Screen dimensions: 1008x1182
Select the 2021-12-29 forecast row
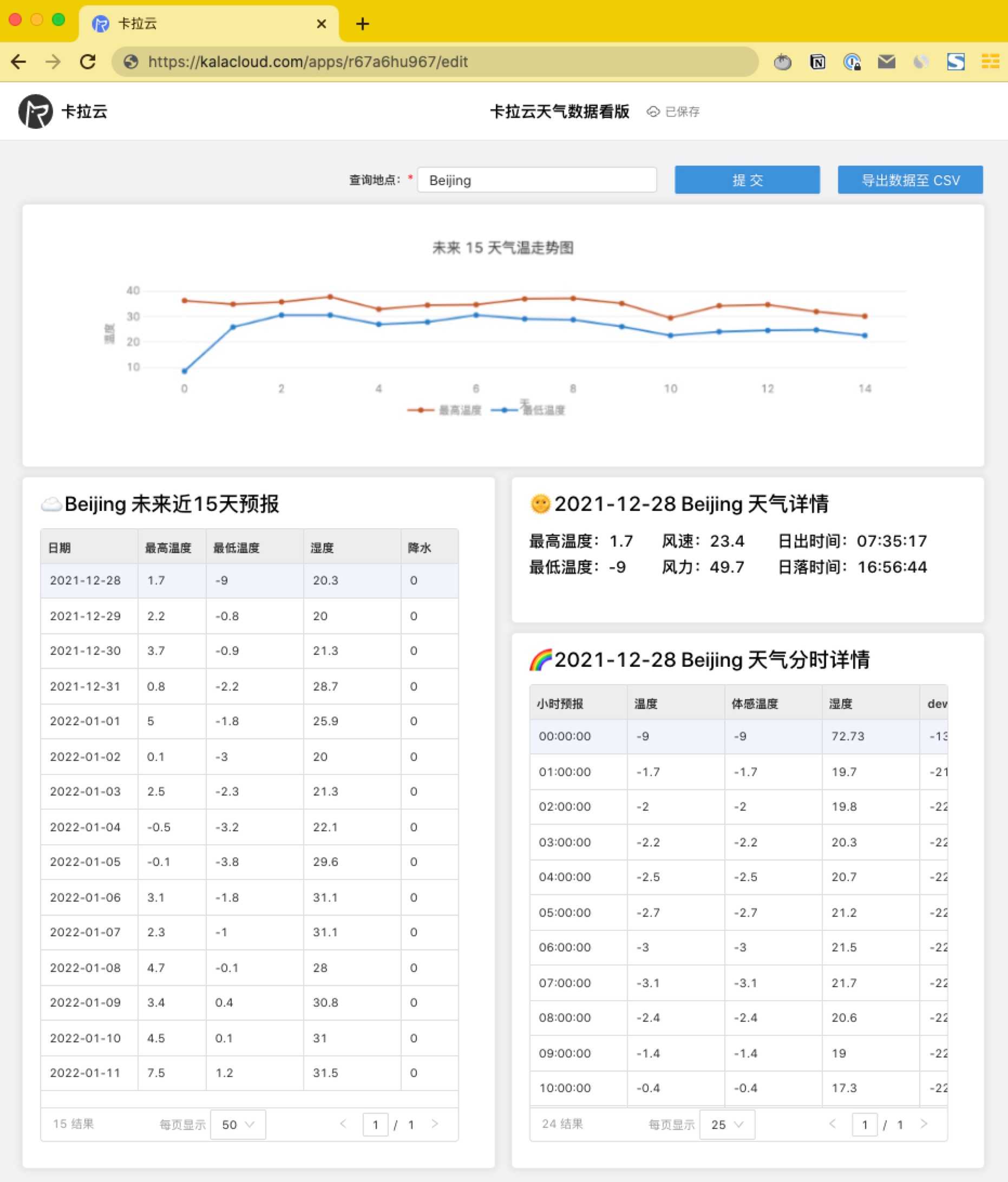249,616
